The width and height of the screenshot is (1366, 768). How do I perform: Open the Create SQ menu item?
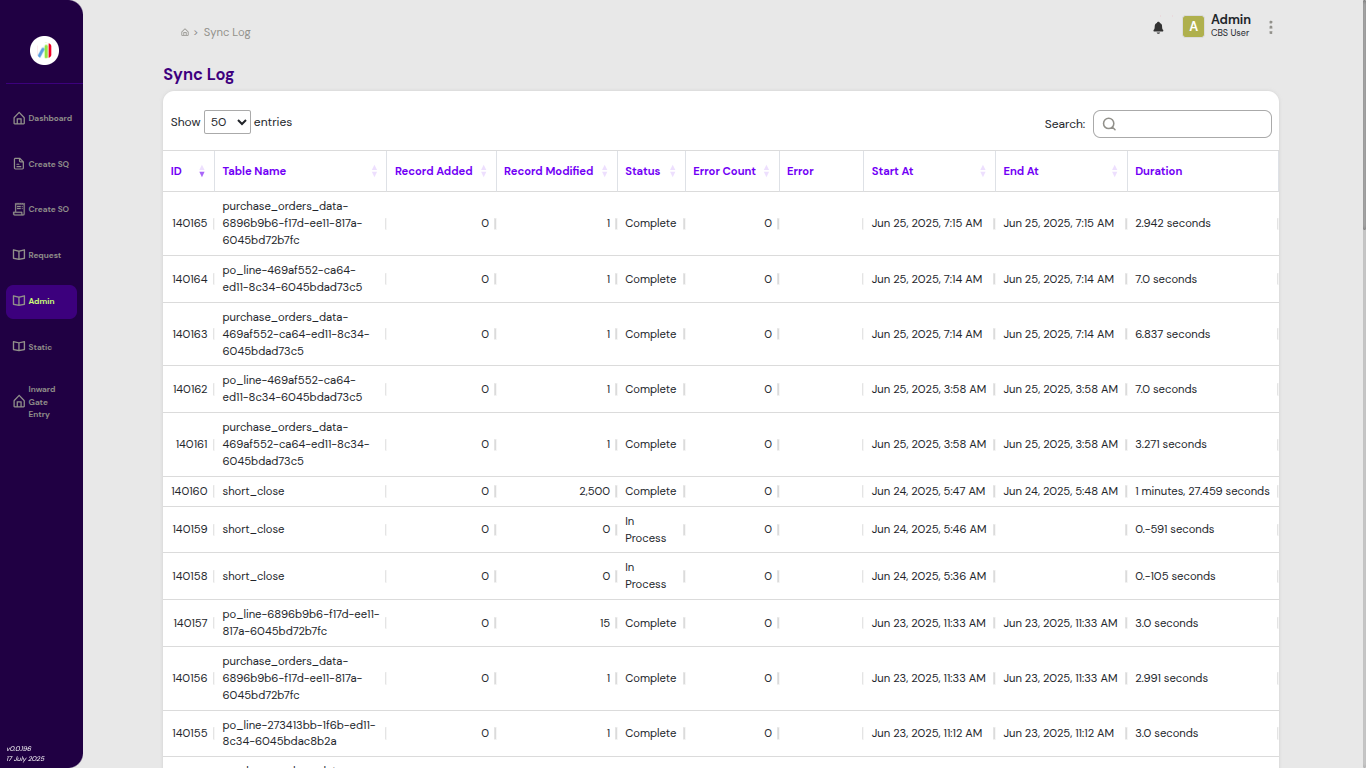click(x=42, y=164)
